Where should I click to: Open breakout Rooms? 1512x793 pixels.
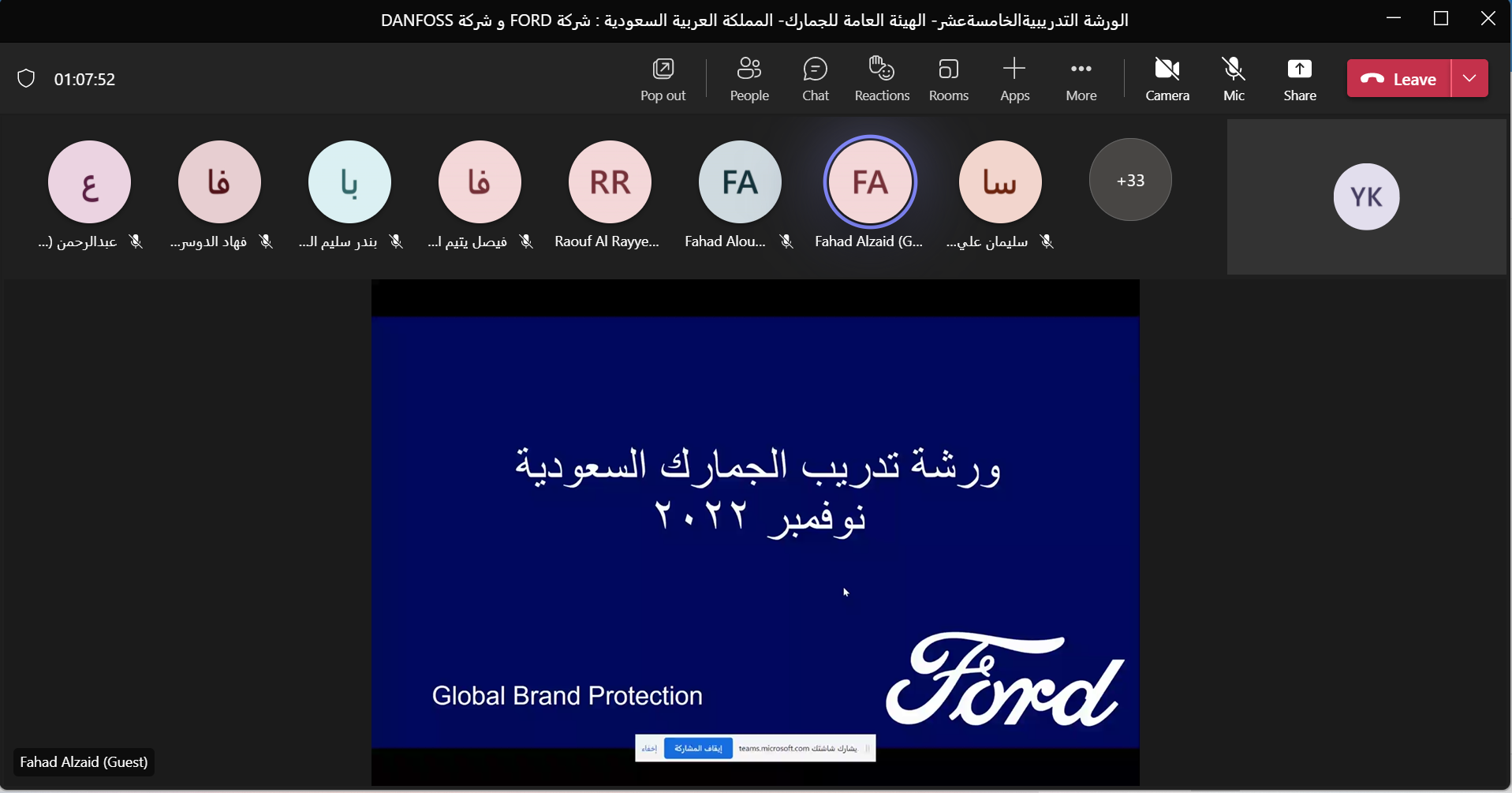pyautogui.click(x=948, y=79)
